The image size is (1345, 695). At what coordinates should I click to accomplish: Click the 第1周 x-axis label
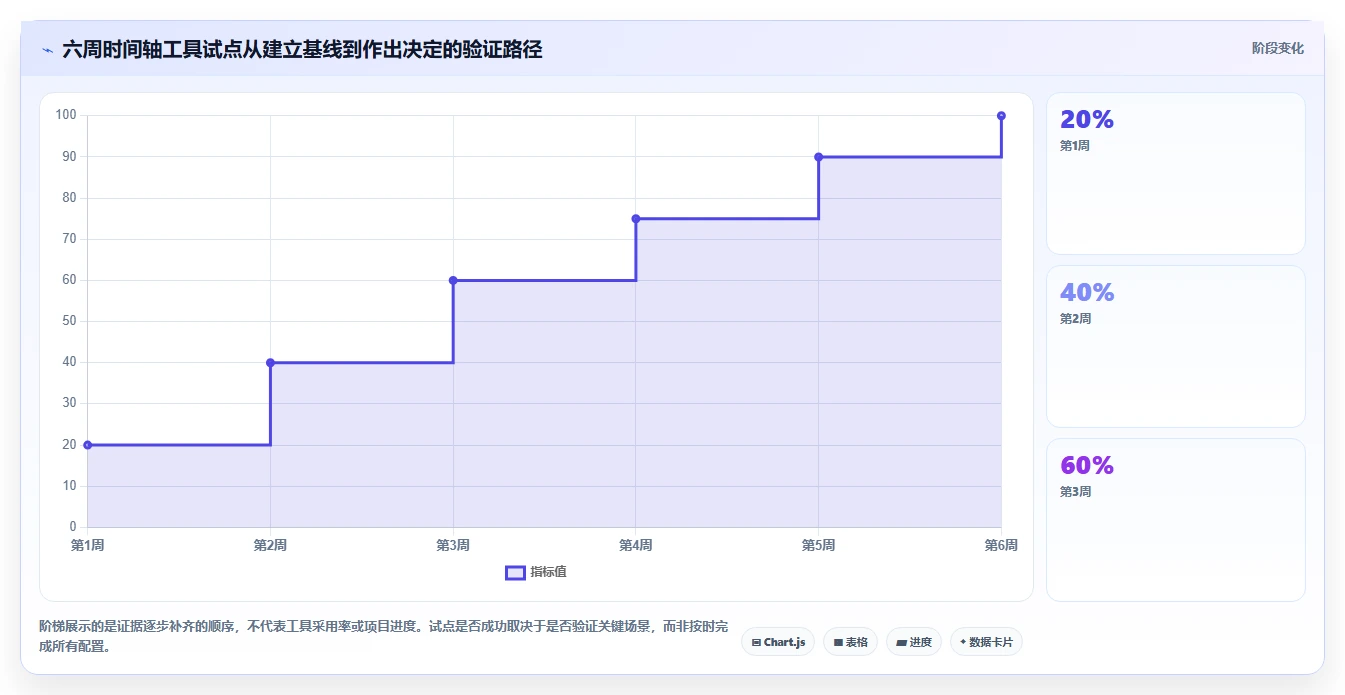click(x=88, y=546)
